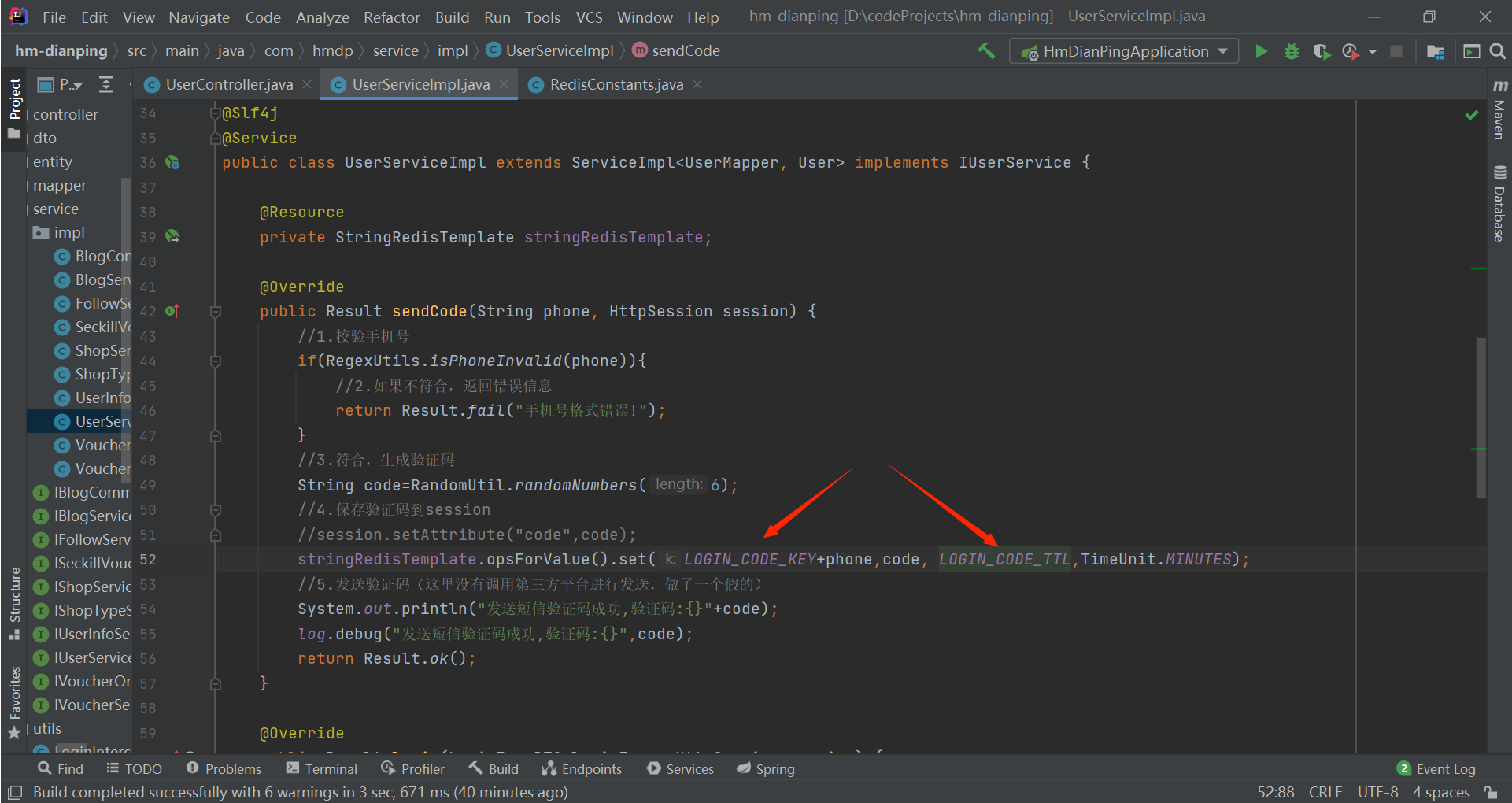Open the Refactor menu
Screen dimensions: 1512x803
[391, 17]
